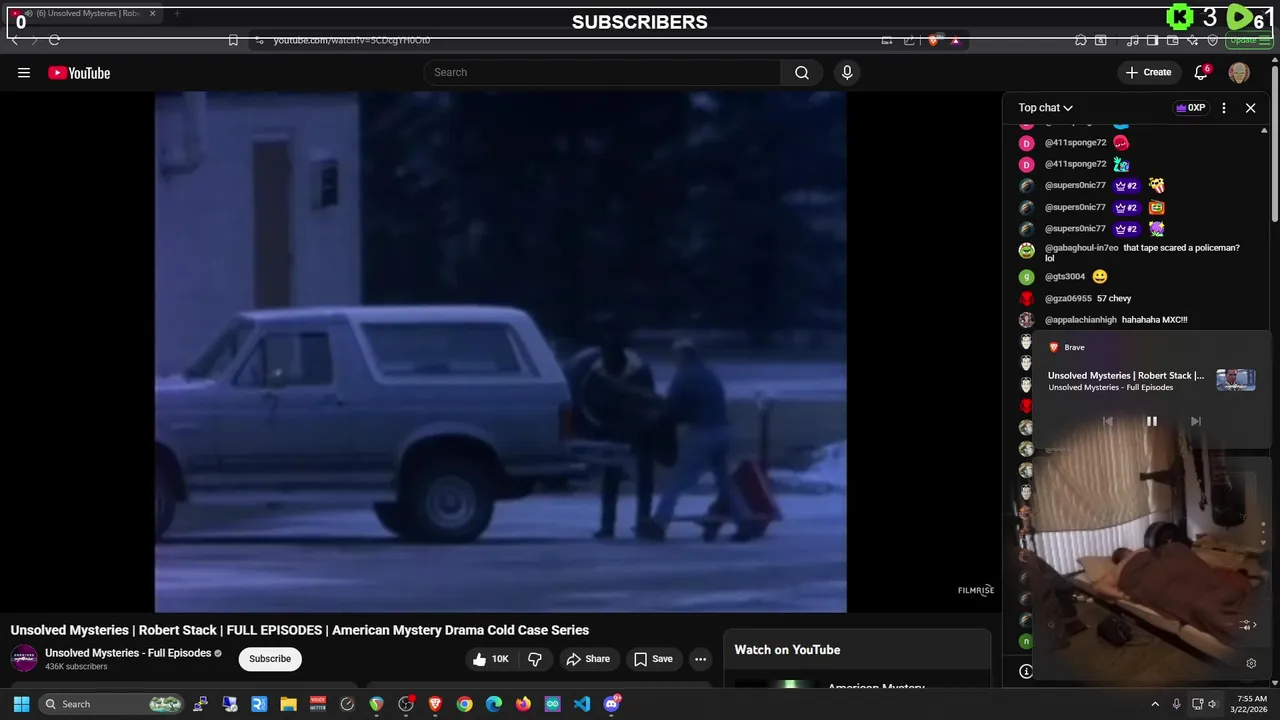Image resolution: width=1280 pixels, height=720 pixels.
Task: Open Arduino IDE from the taskbar
Action: tap(553, 704)
